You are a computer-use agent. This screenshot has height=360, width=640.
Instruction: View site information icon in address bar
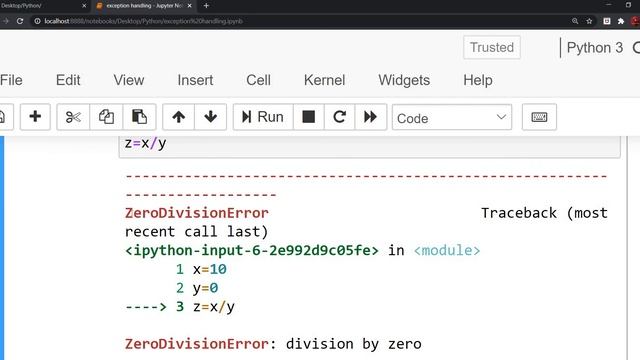(37, 21)
